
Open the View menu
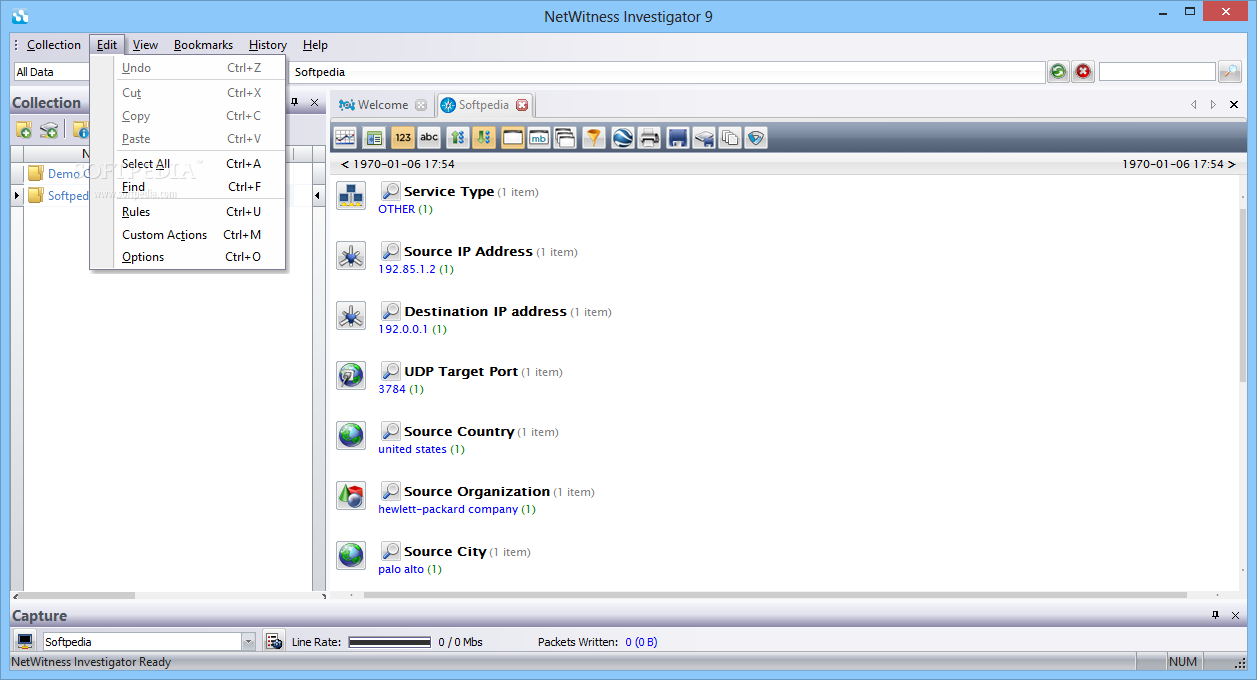145,45
